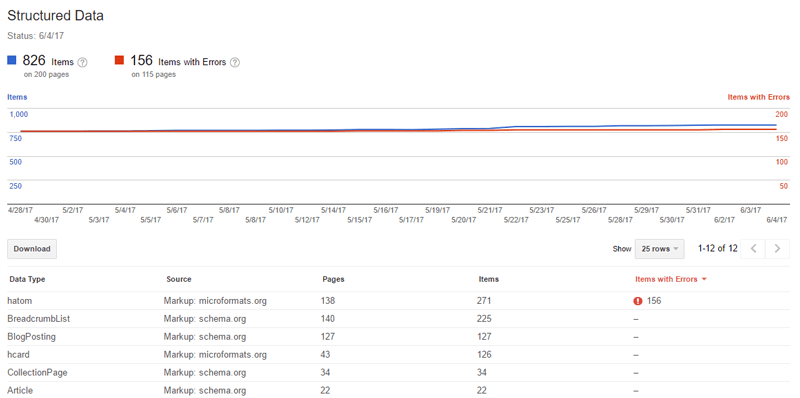The height and width of the screenshot is (398, 800).
Task: Click the 126 items value for hcard
Action: point(485,355)
